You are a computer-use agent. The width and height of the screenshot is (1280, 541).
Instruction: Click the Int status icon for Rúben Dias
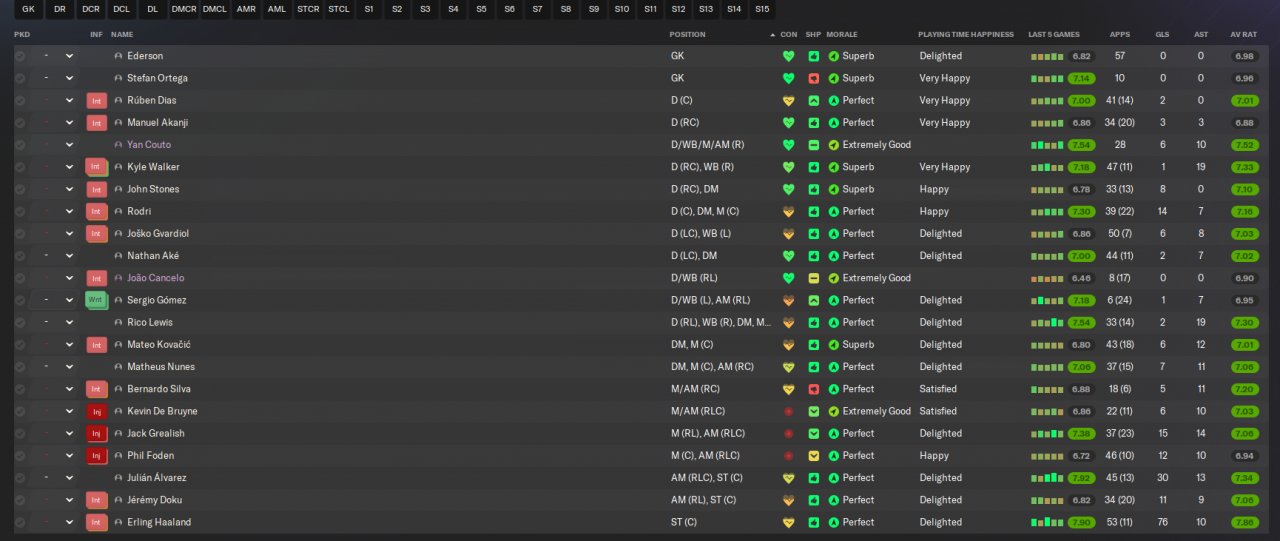click(96, 100)
